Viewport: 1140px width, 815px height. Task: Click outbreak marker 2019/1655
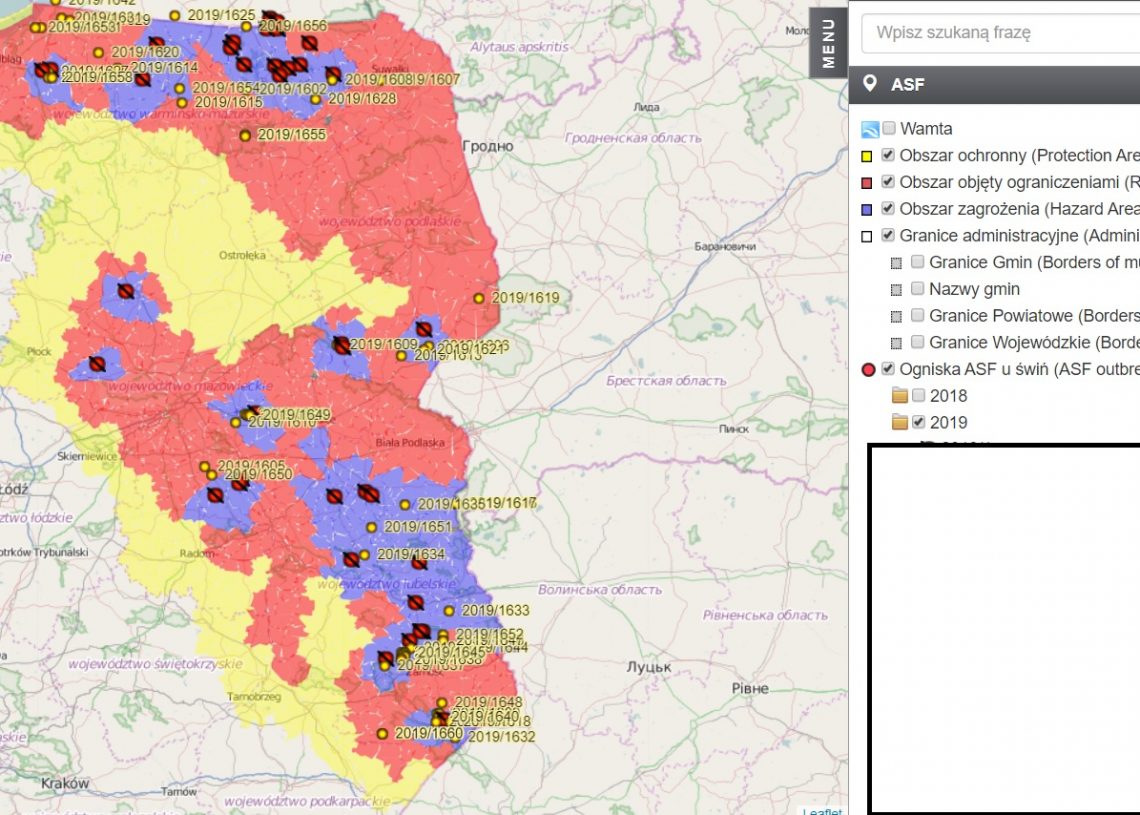(245, 135)
